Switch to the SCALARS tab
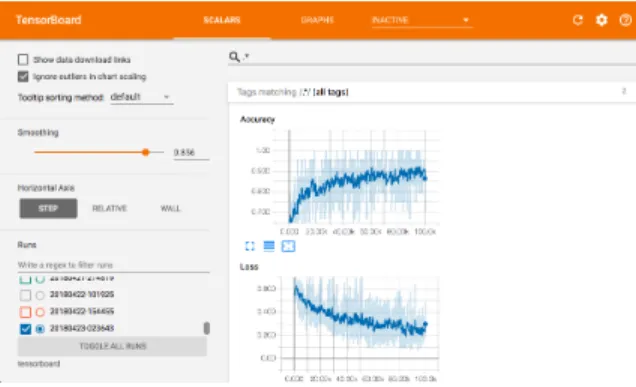 coord(222,20)
